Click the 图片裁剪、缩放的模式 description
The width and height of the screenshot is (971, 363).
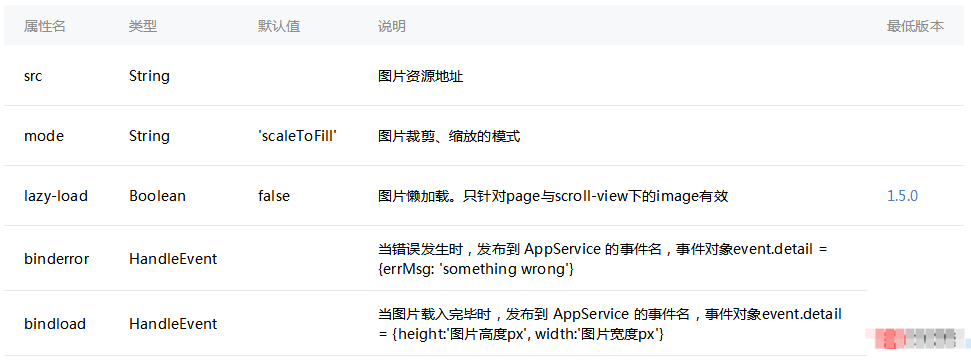(449, 136)
